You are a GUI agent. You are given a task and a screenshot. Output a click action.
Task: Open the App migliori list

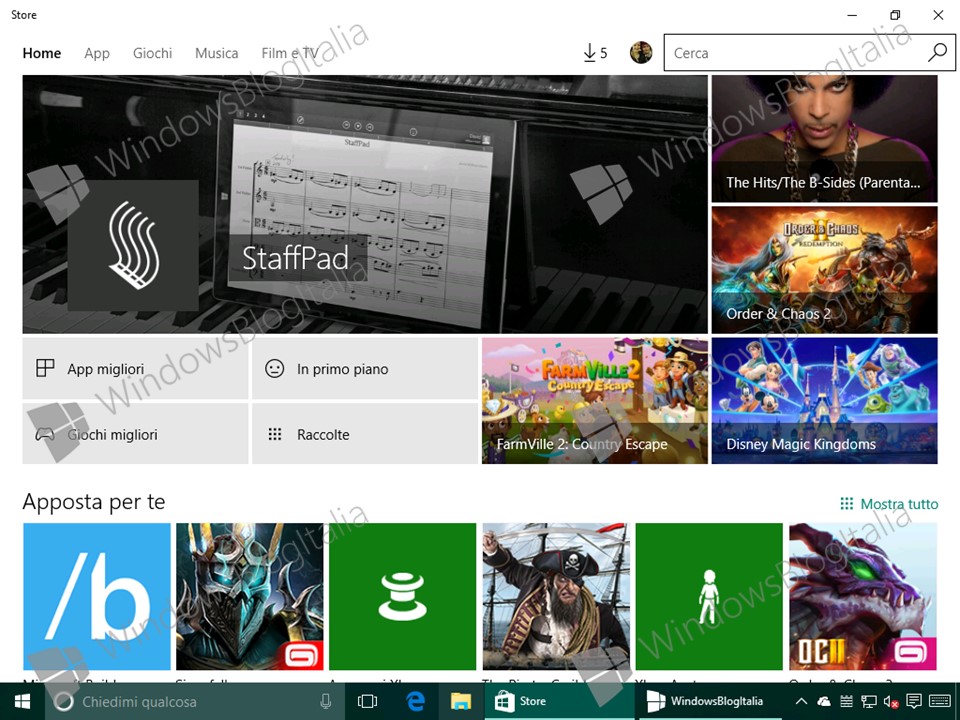[x=135, y=369]
